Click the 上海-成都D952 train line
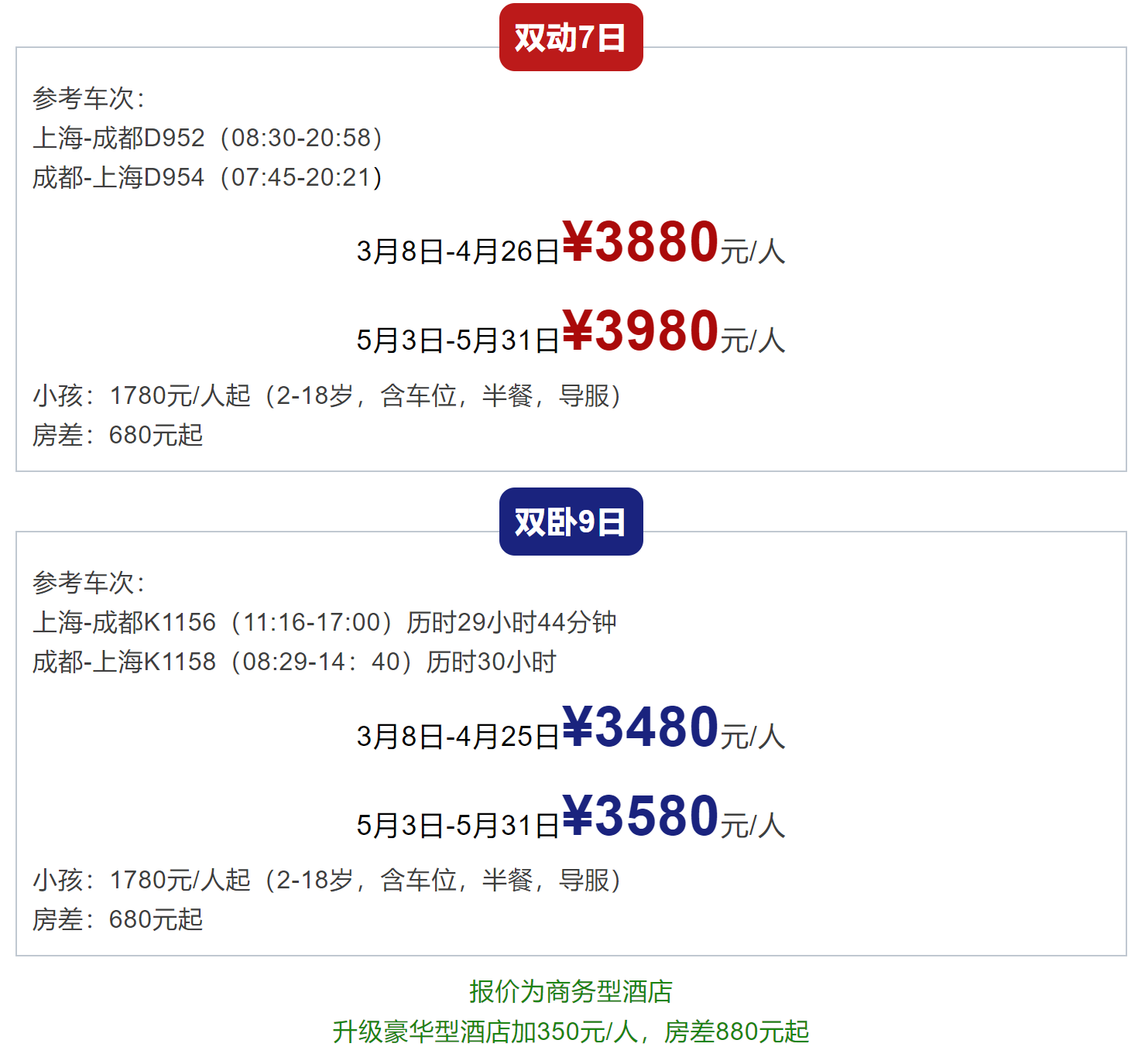The width and height of the screenshot is (1145, 1064). tap(207, 138)
